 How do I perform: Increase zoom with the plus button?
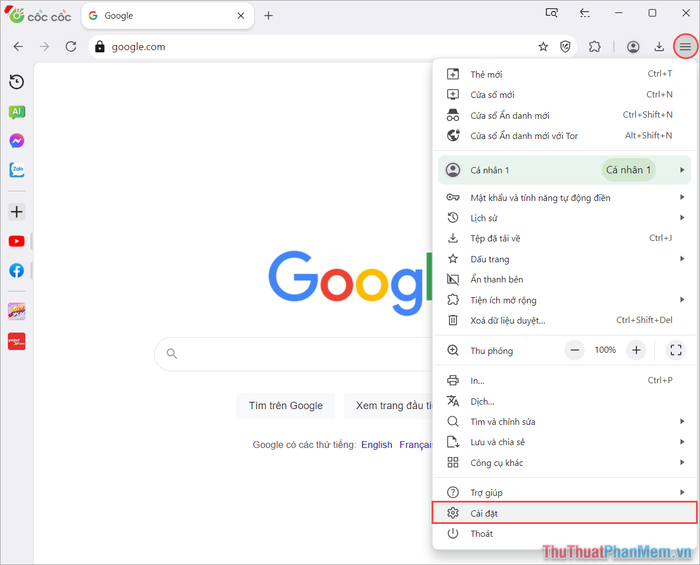click(636, 350)
